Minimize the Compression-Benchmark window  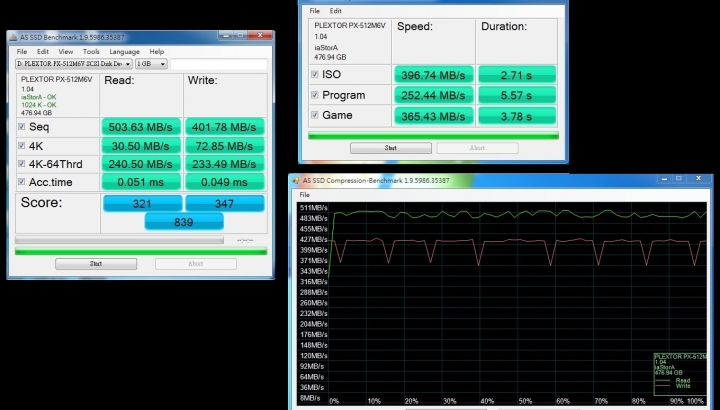(664, 179)
